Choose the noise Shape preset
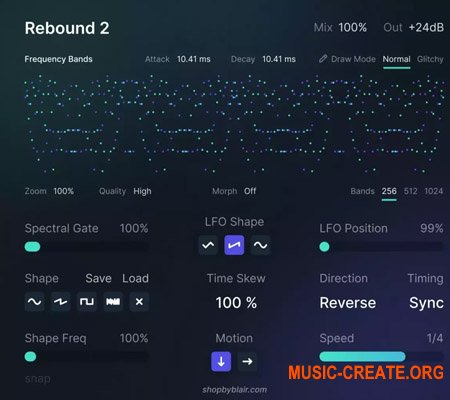Viewport: 450px width, 400px height. (113, 302)
